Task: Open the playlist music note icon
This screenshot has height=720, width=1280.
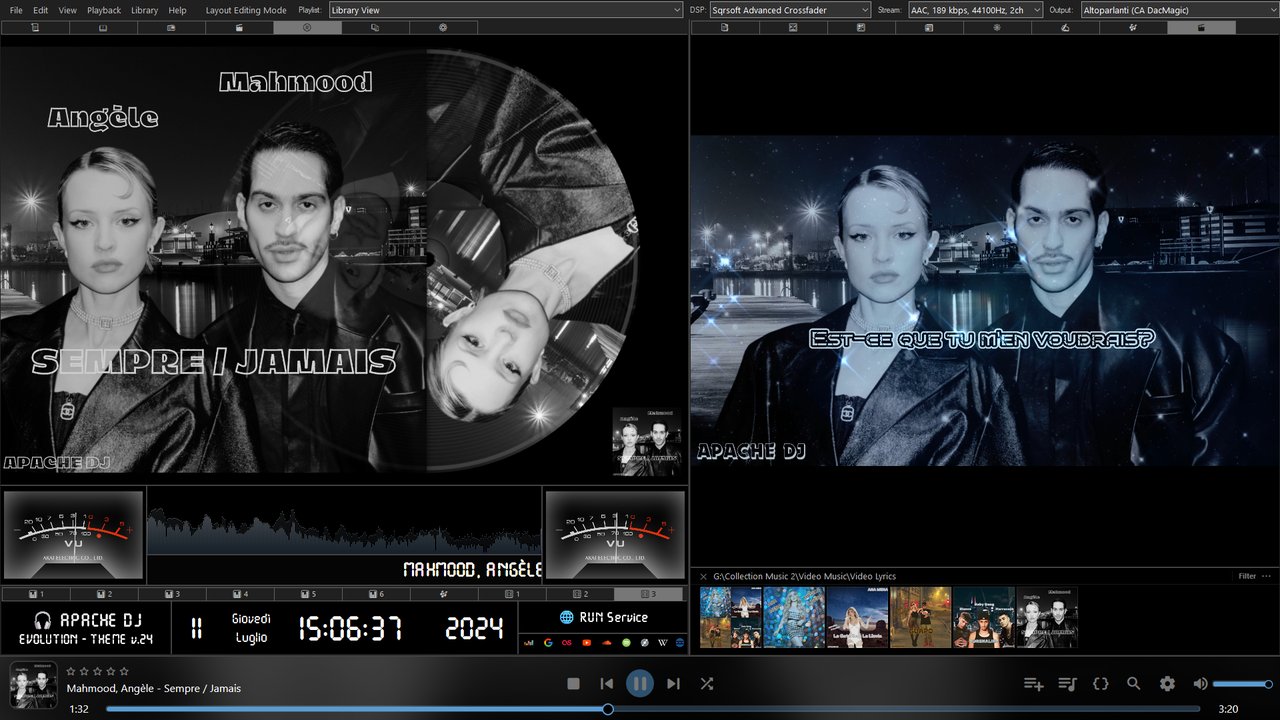Action: point(1067,684)
